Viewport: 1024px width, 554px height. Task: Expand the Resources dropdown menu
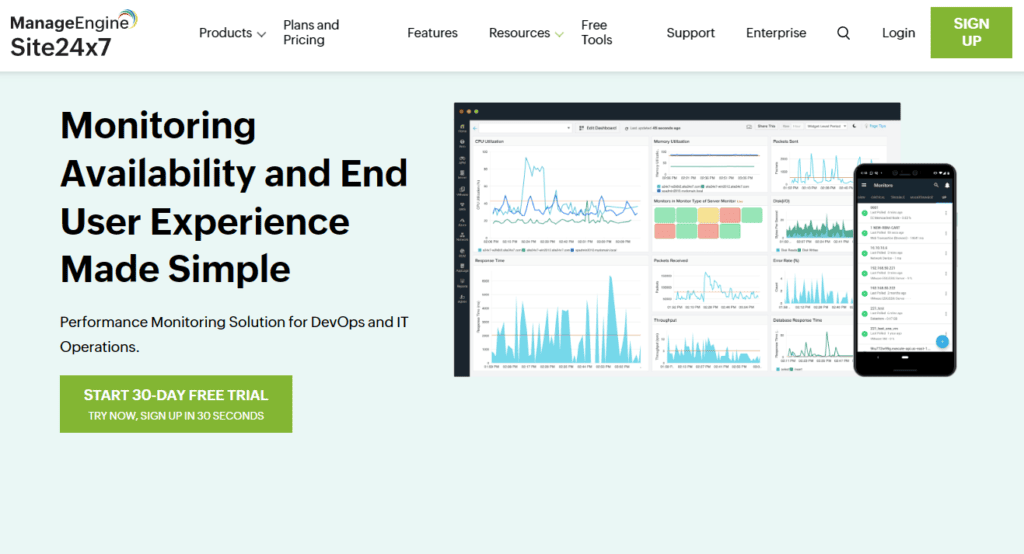pos(526,33)
